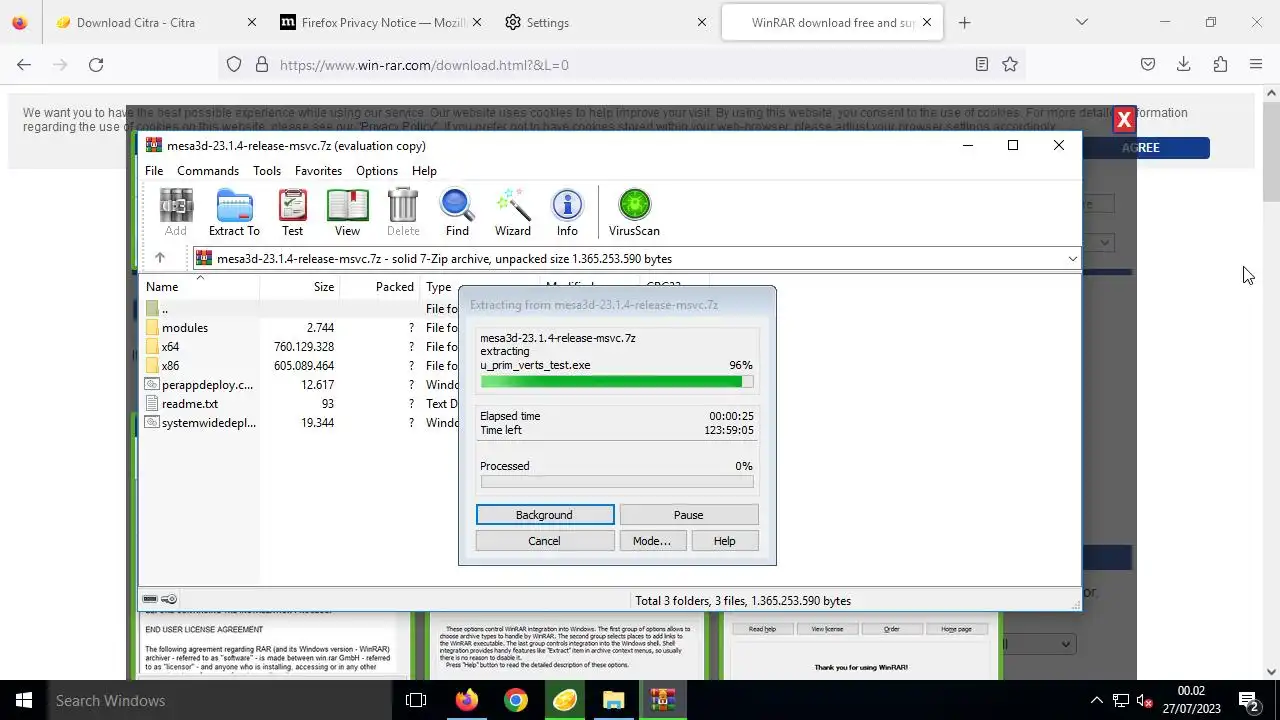Open Firefox downloads panel
The image size is (1280, 720).
[1183, 65]
